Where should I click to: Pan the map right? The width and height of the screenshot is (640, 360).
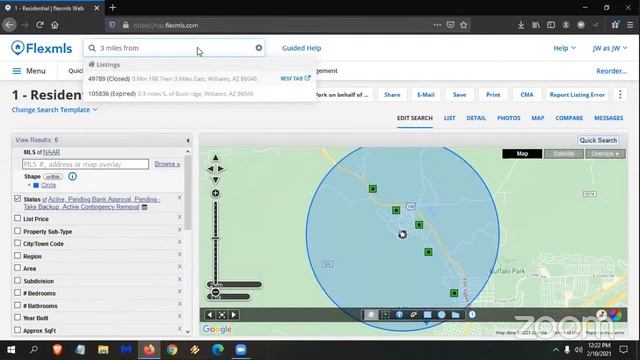tap(221, 169)
